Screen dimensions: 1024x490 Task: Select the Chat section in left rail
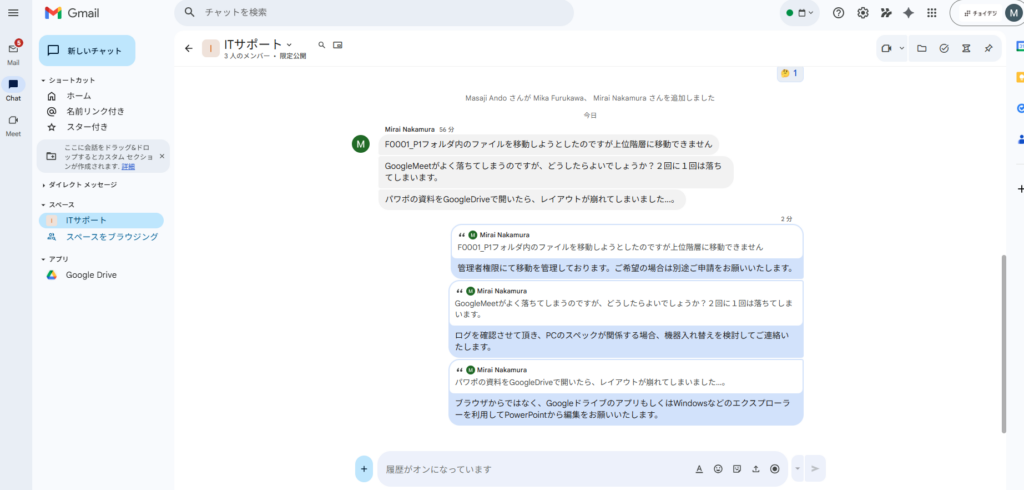pos(13,88)
